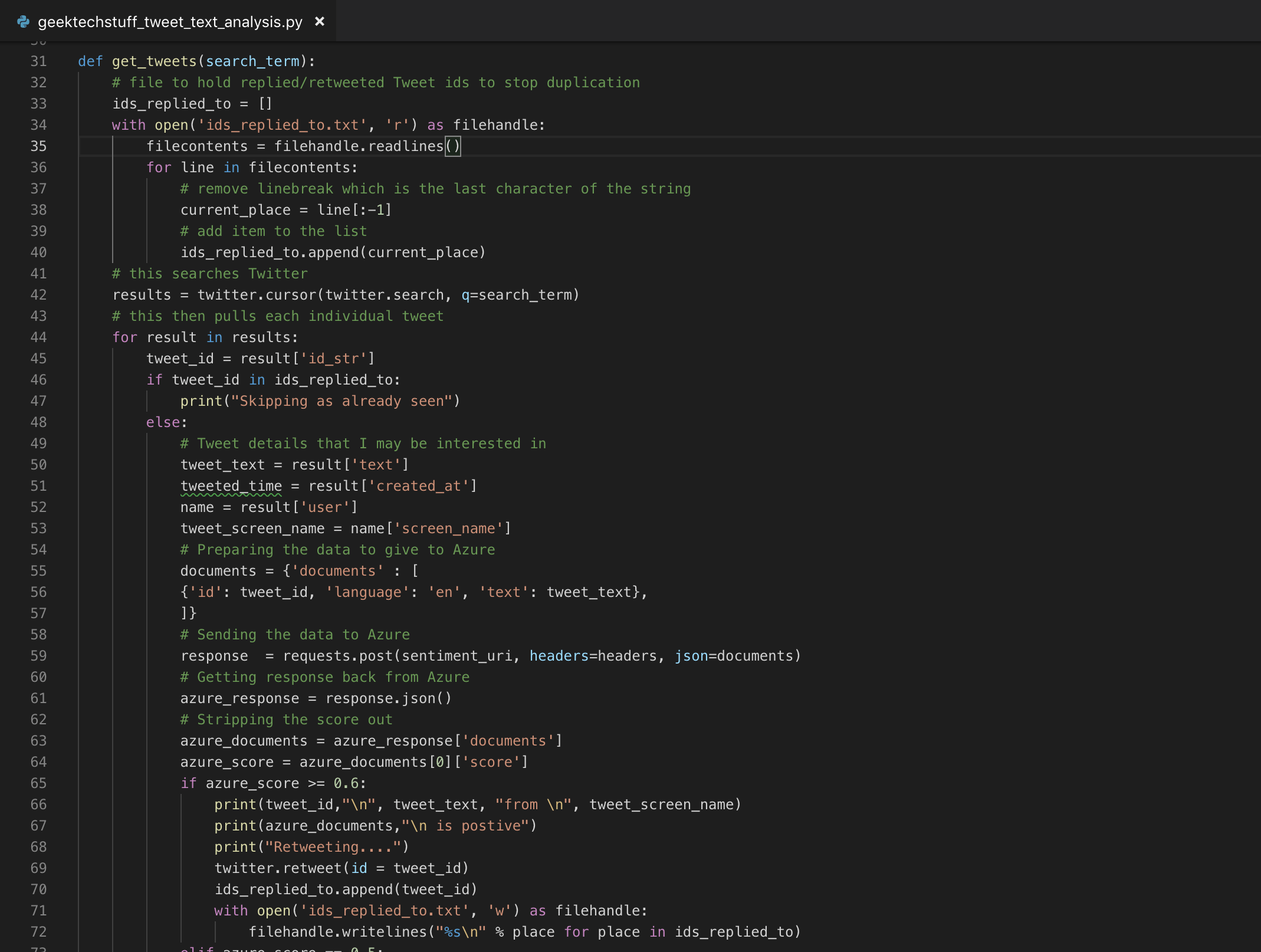Click the twitter.retweet call on line 69

point(283,868)
